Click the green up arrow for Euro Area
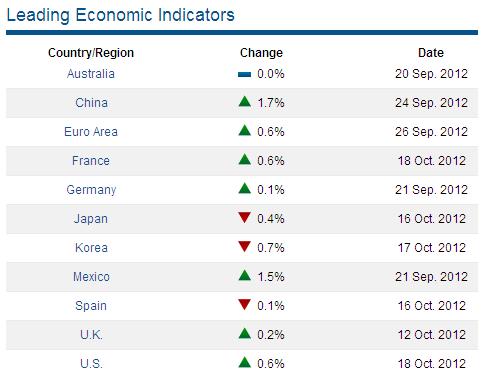 (x=245, y=130)
